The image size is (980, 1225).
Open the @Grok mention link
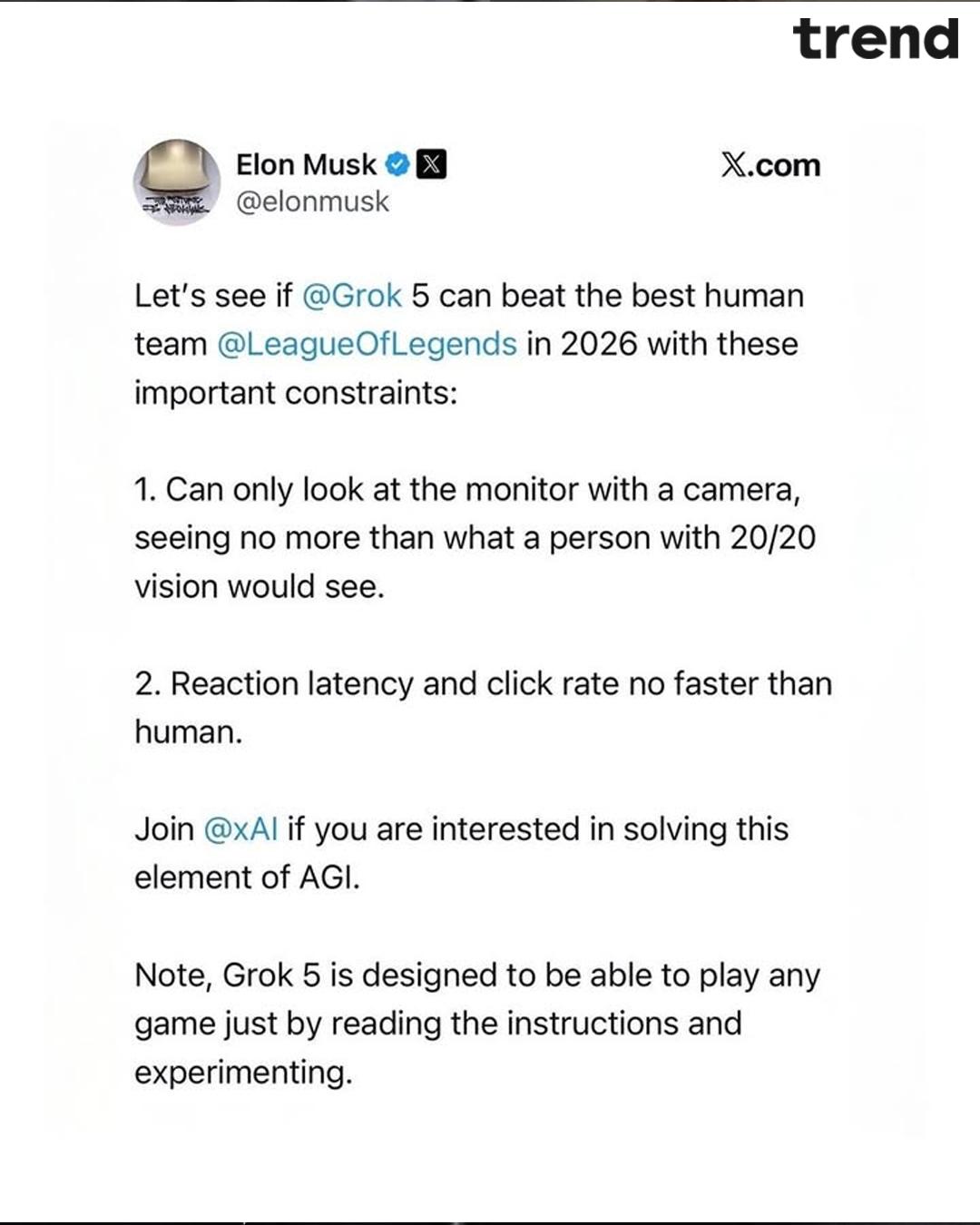(x=350, y=296)
